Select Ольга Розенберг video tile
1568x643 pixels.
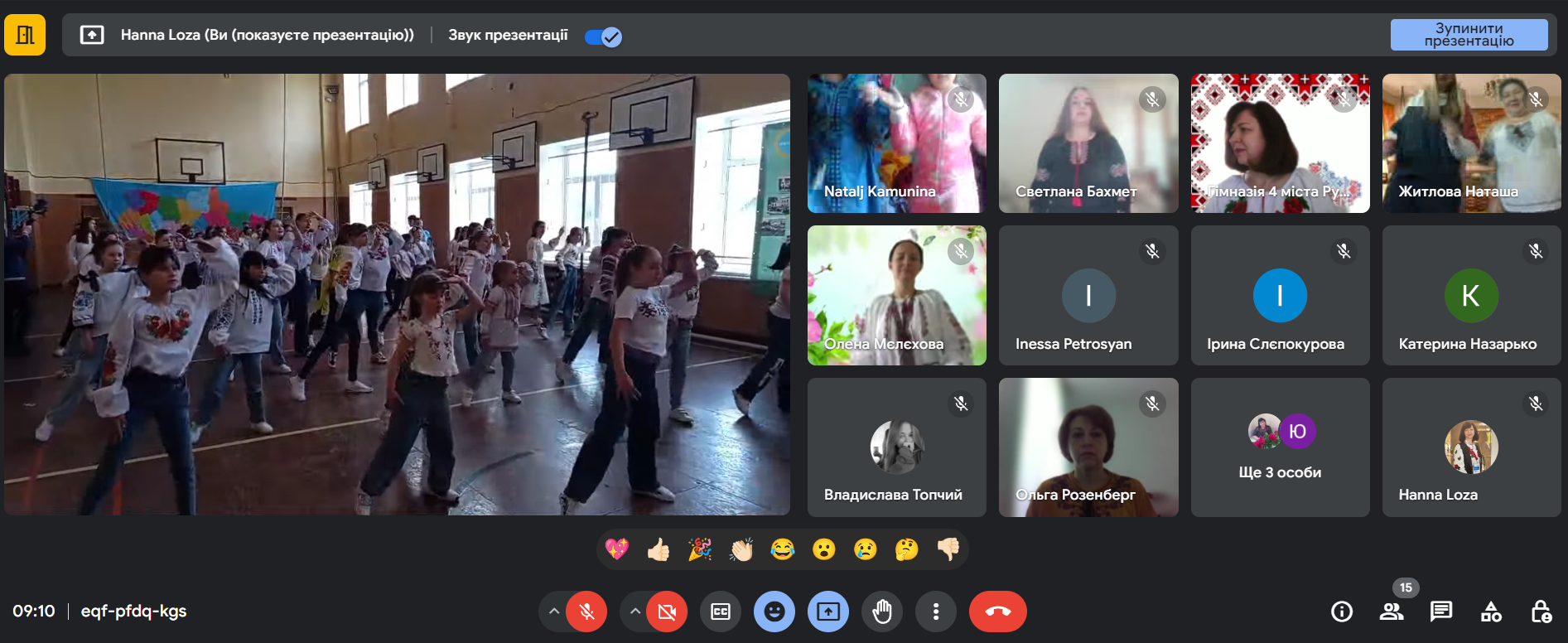(1088, 447)
